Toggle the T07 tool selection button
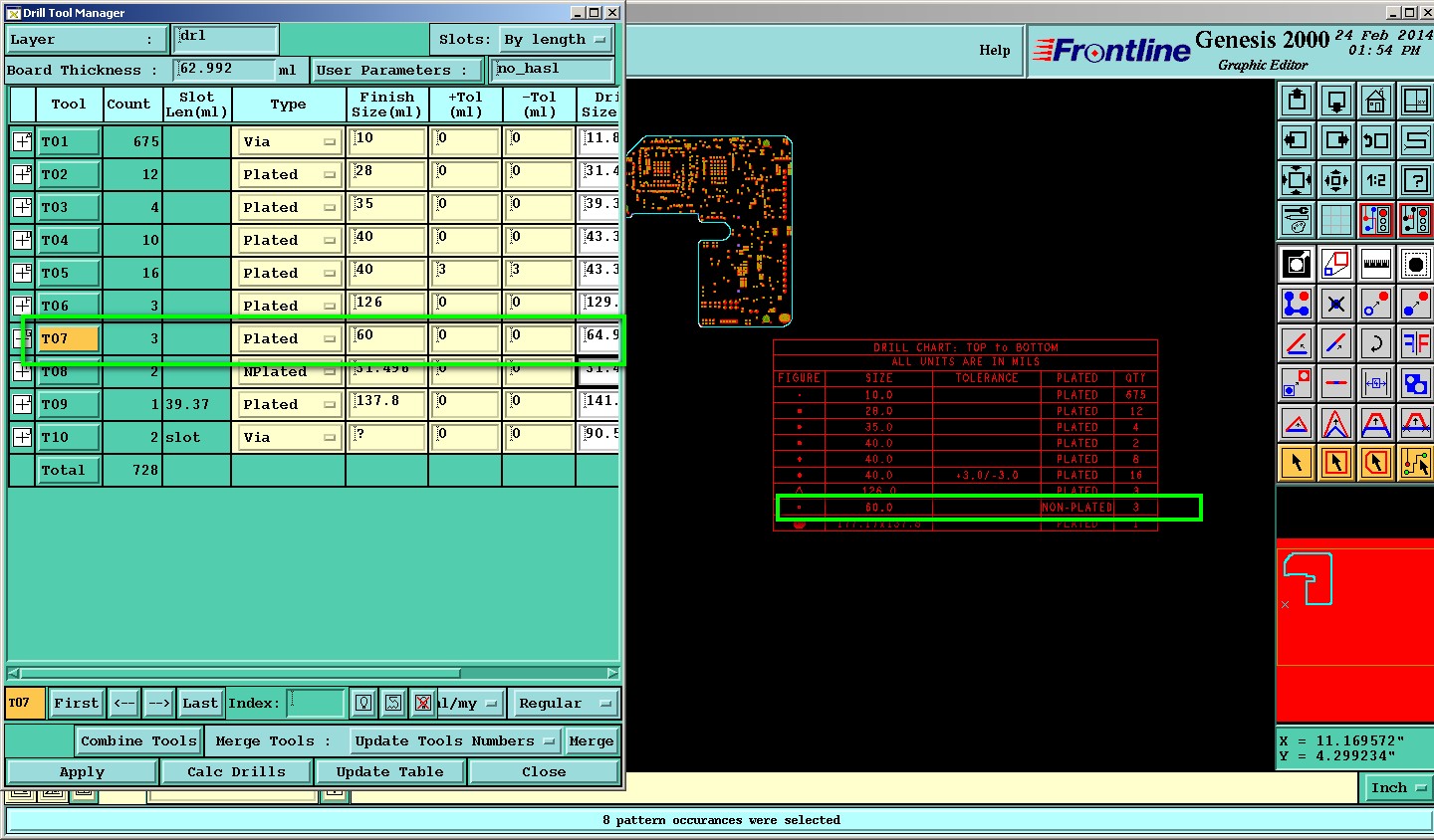The height and width of the screenshot is (840, 1434). (69, 338)
